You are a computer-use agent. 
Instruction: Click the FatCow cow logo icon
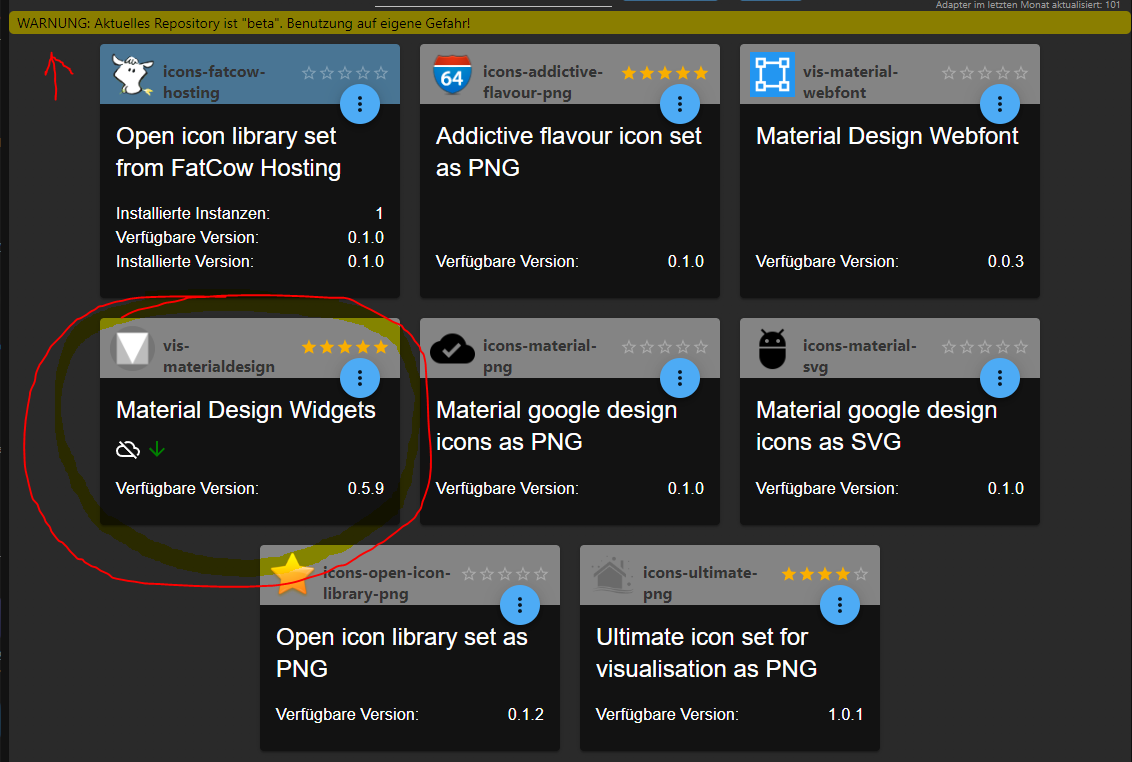(132, 76)
